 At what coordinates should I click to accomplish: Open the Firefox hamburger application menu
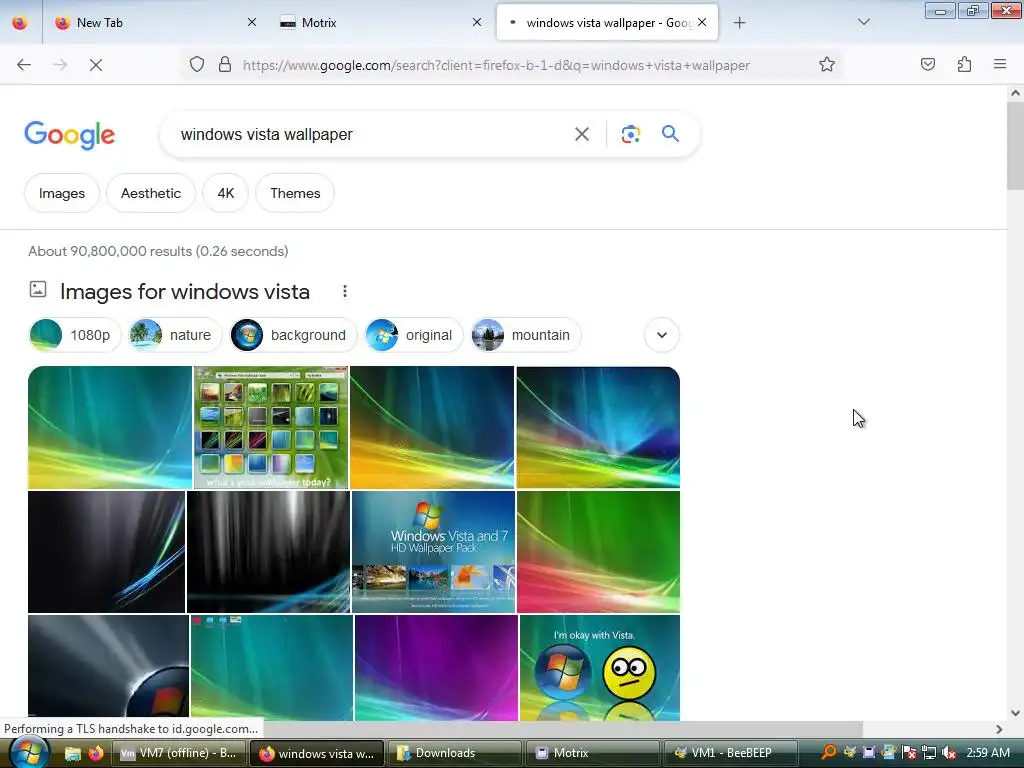click(1000, 65)
